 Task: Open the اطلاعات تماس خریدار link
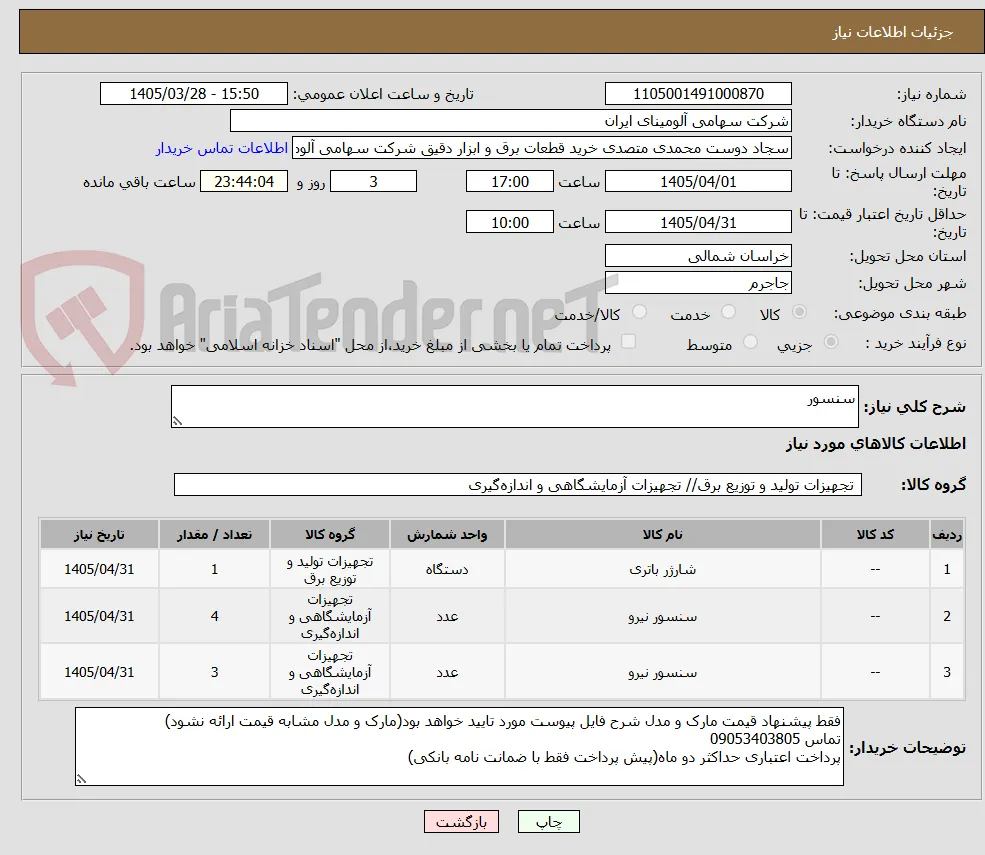coord(222,148)
